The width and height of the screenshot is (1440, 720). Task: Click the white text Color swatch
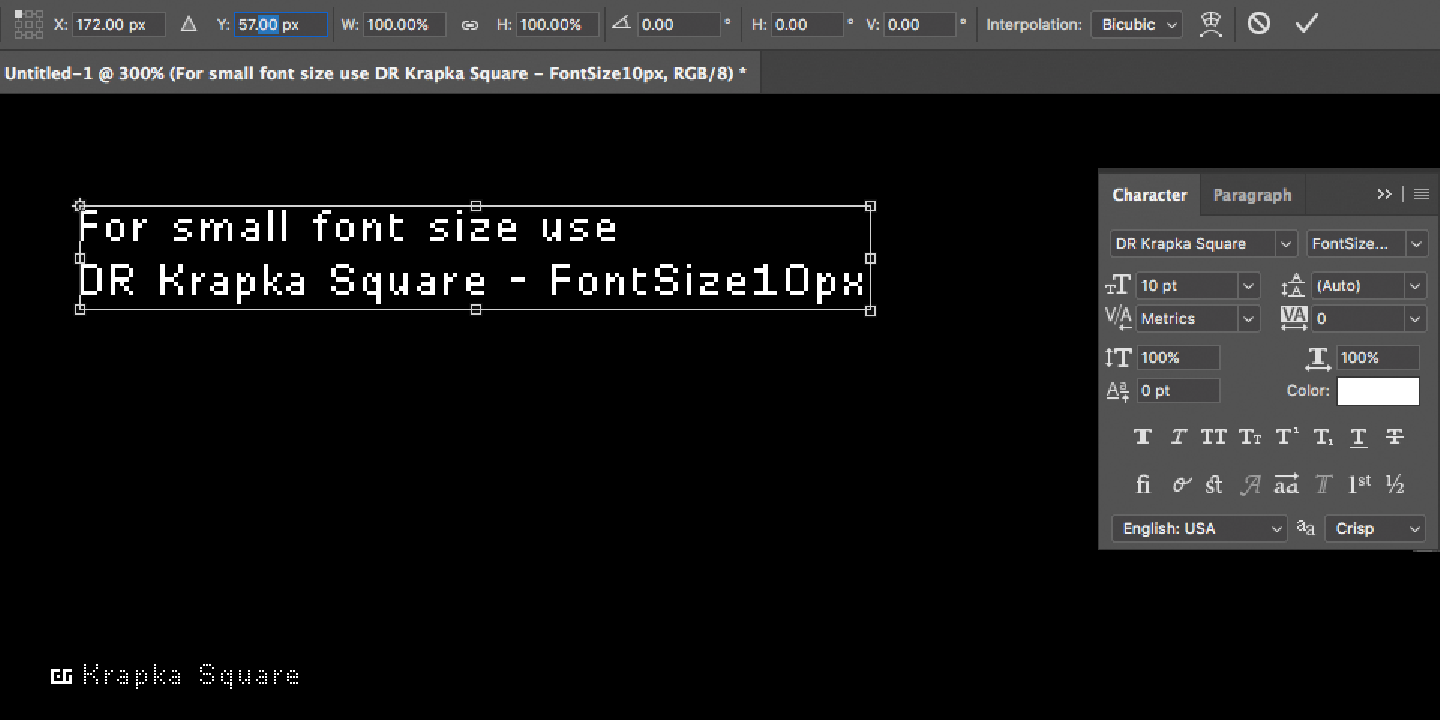pos(1378,391)
